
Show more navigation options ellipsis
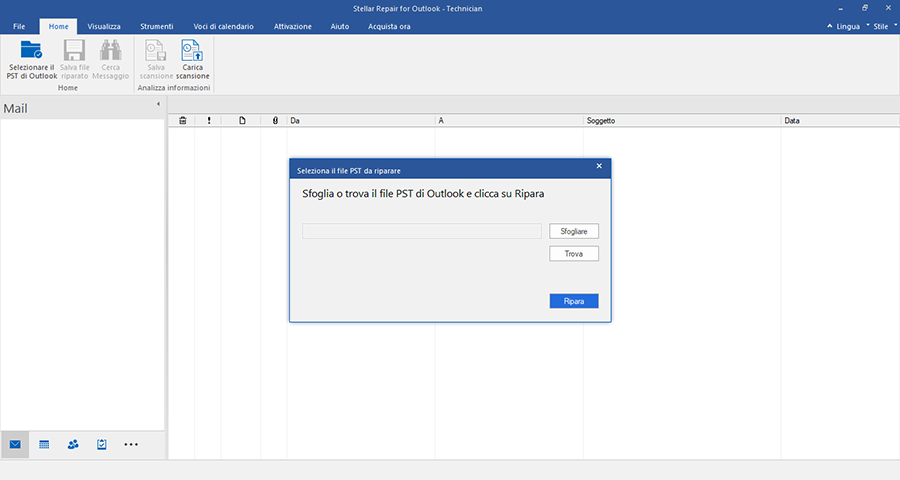(x=131, y=444)
